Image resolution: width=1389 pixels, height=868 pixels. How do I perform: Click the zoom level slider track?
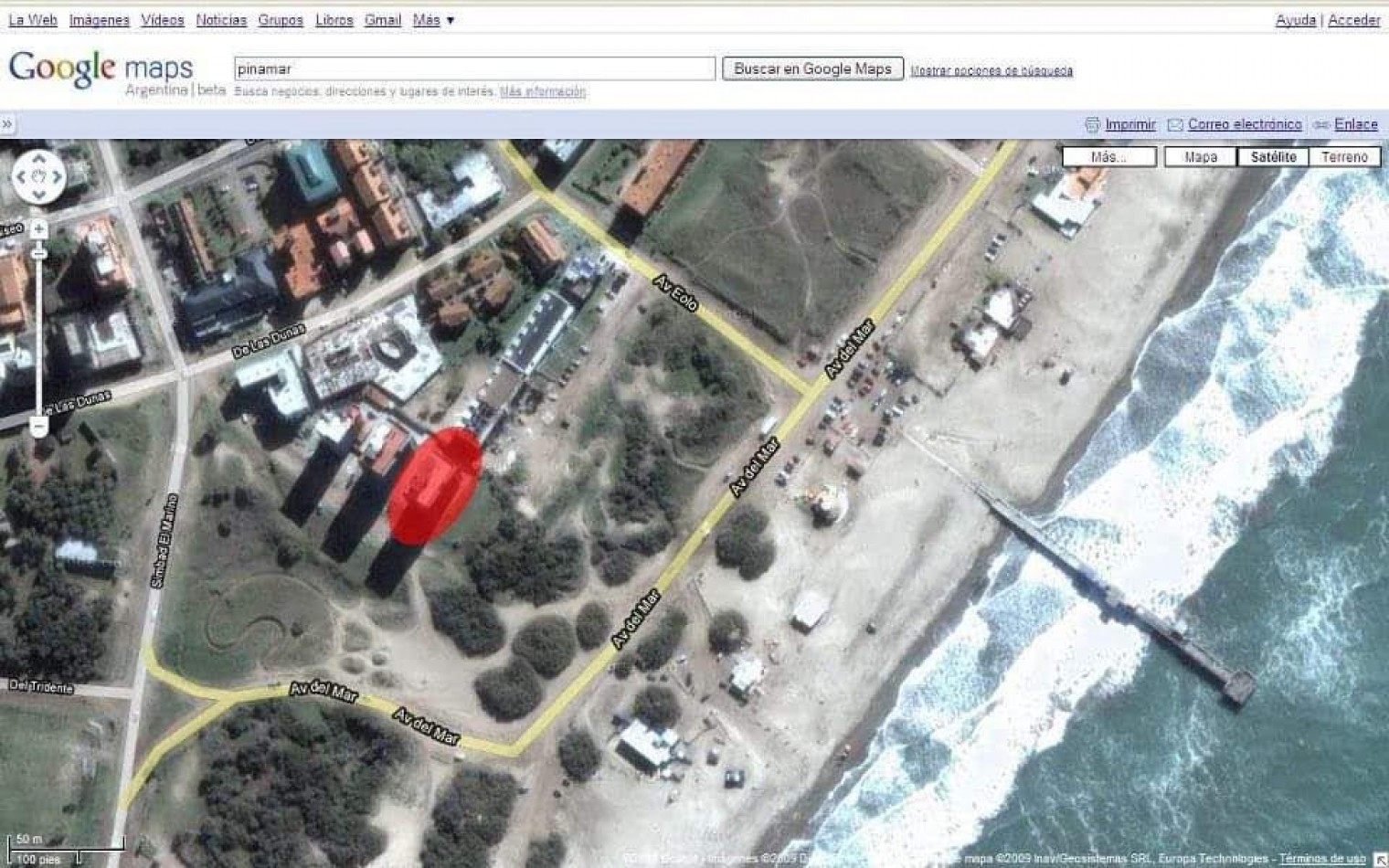(38, 329)
